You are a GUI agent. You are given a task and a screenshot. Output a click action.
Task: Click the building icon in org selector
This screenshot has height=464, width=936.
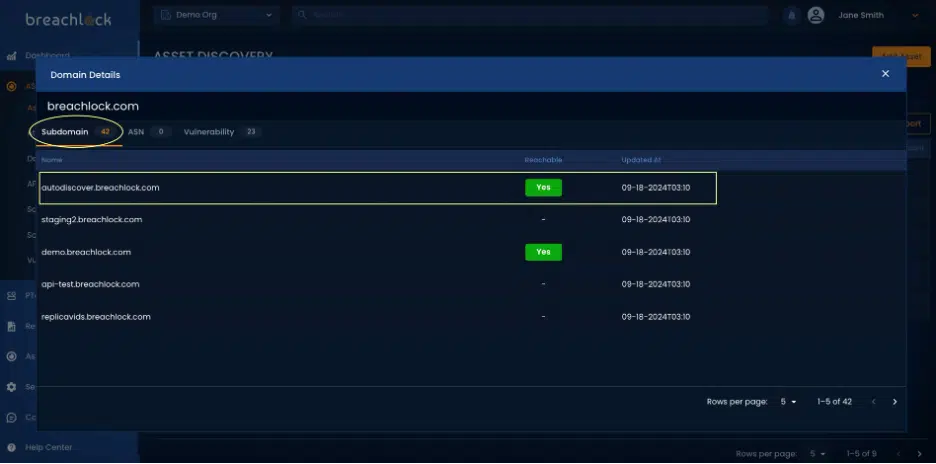click(x=166, y=15)
